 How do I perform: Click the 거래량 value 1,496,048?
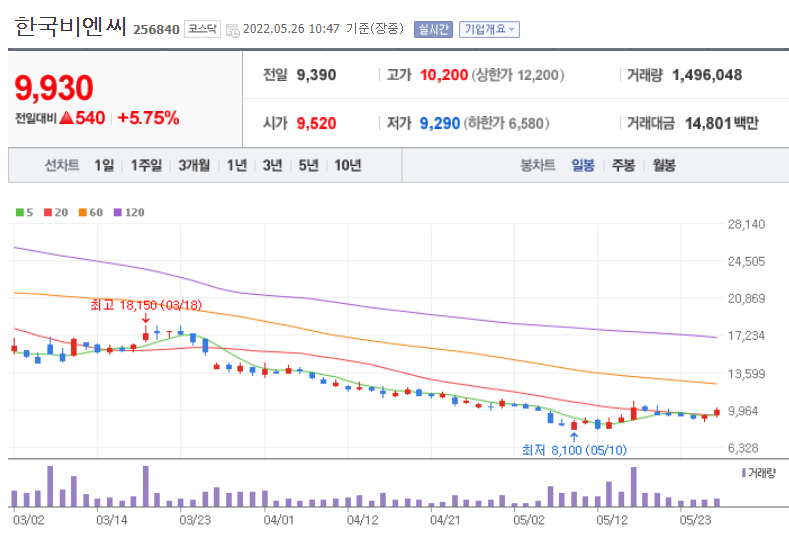point(707,75)
